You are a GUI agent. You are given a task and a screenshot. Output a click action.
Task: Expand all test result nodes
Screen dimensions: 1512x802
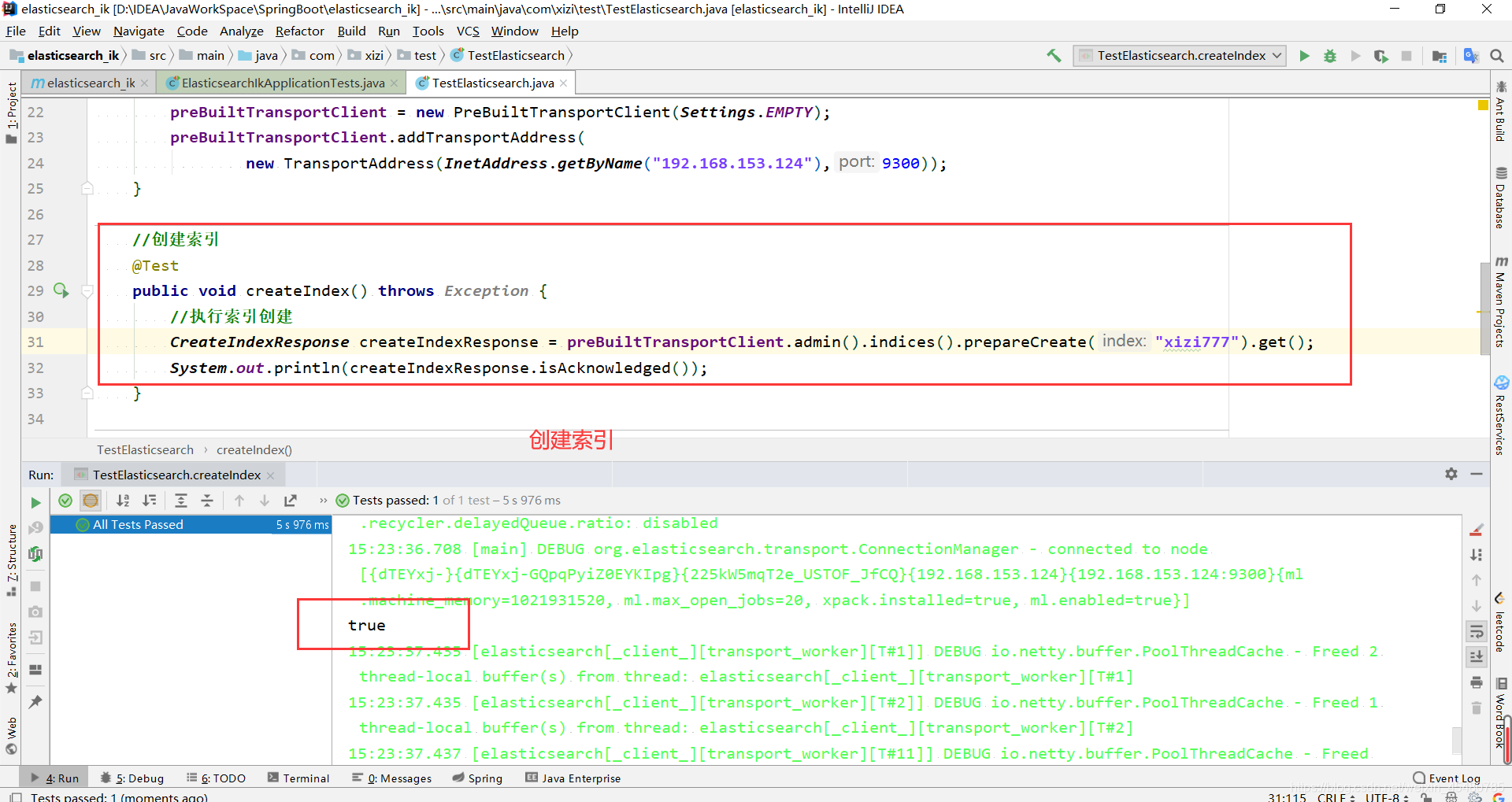tap(181, 501)
